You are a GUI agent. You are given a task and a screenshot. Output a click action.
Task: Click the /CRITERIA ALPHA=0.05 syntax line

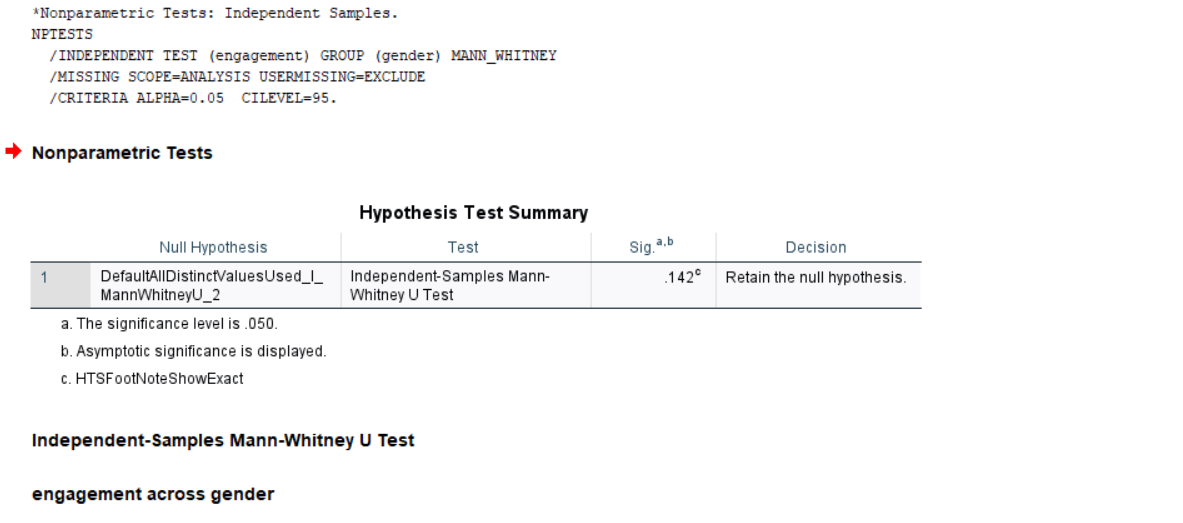[192, 98]
